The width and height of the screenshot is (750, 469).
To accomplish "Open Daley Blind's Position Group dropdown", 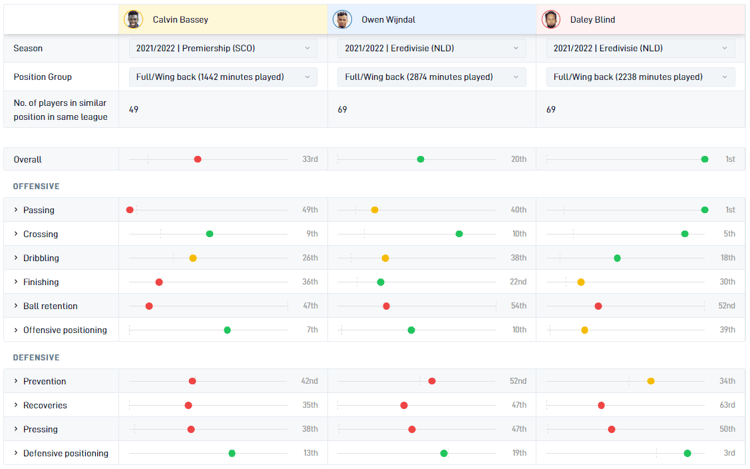I will [x=640, y=77].
